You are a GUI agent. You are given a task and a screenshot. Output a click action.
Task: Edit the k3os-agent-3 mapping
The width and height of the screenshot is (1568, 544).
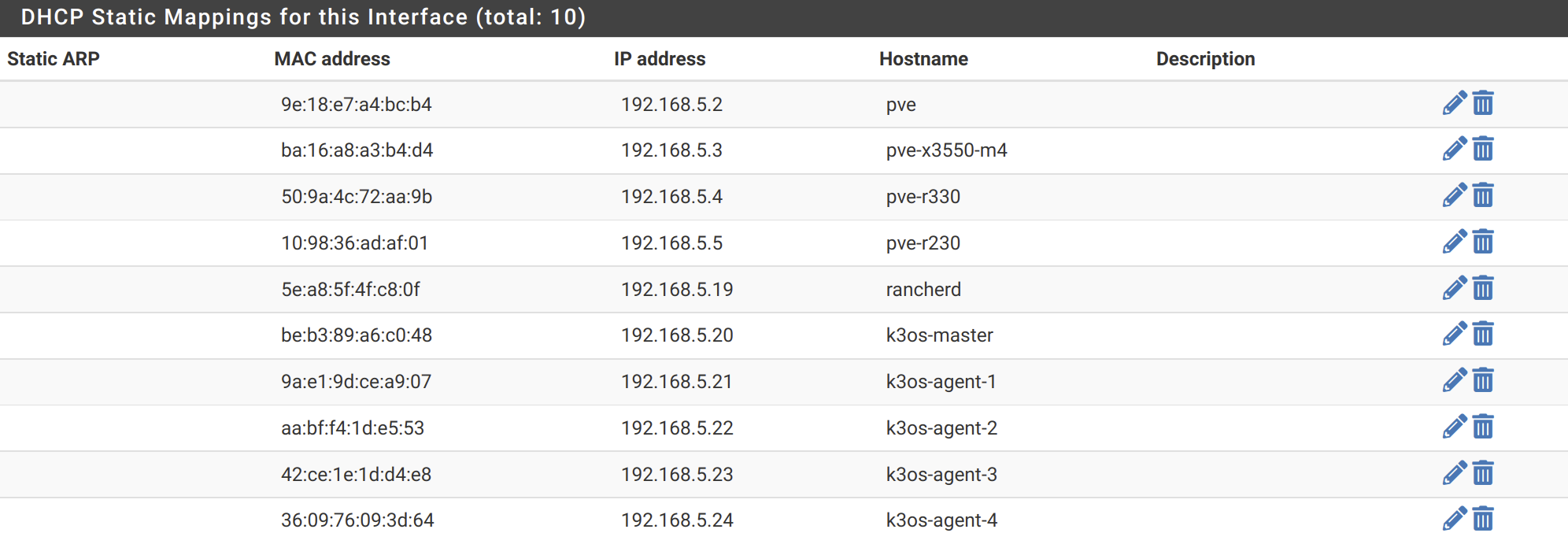(x=1455, y=473)
